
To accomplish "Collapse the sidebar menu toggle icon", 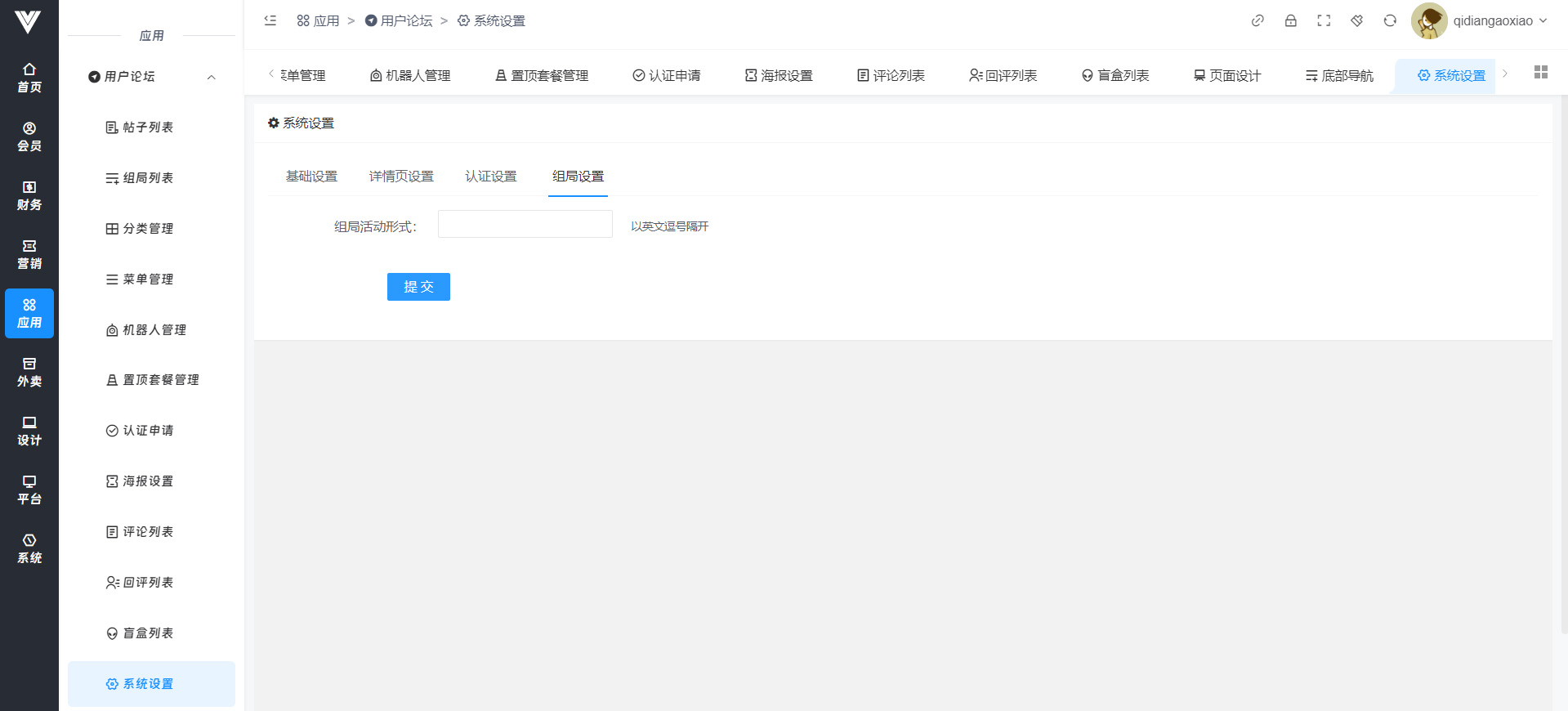I will (x=270, y=20).
